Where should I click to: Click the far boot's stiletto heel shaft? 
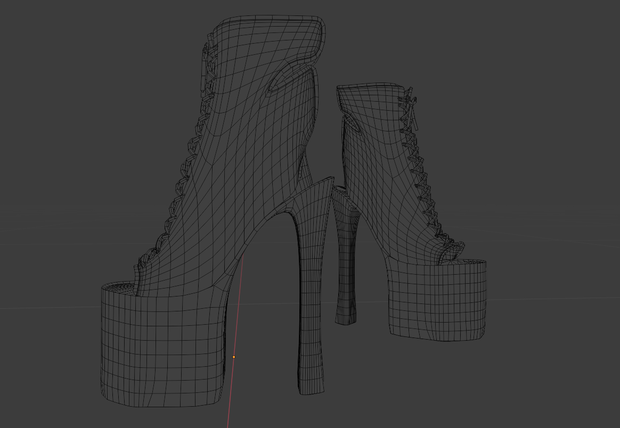pyautogui.click(x=347, y=257)
